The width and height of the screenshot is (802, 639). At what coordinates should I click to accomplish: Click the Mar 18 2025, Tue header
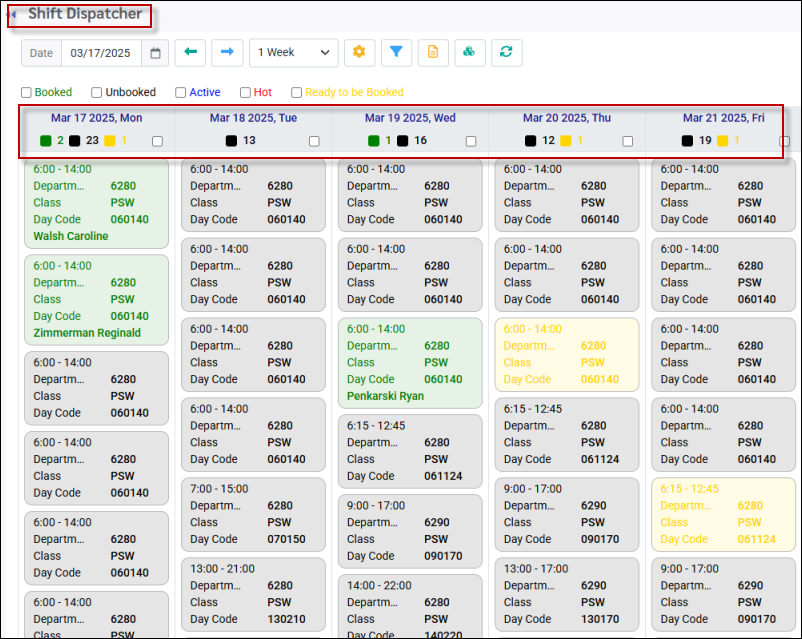click(x=253, y=118)
